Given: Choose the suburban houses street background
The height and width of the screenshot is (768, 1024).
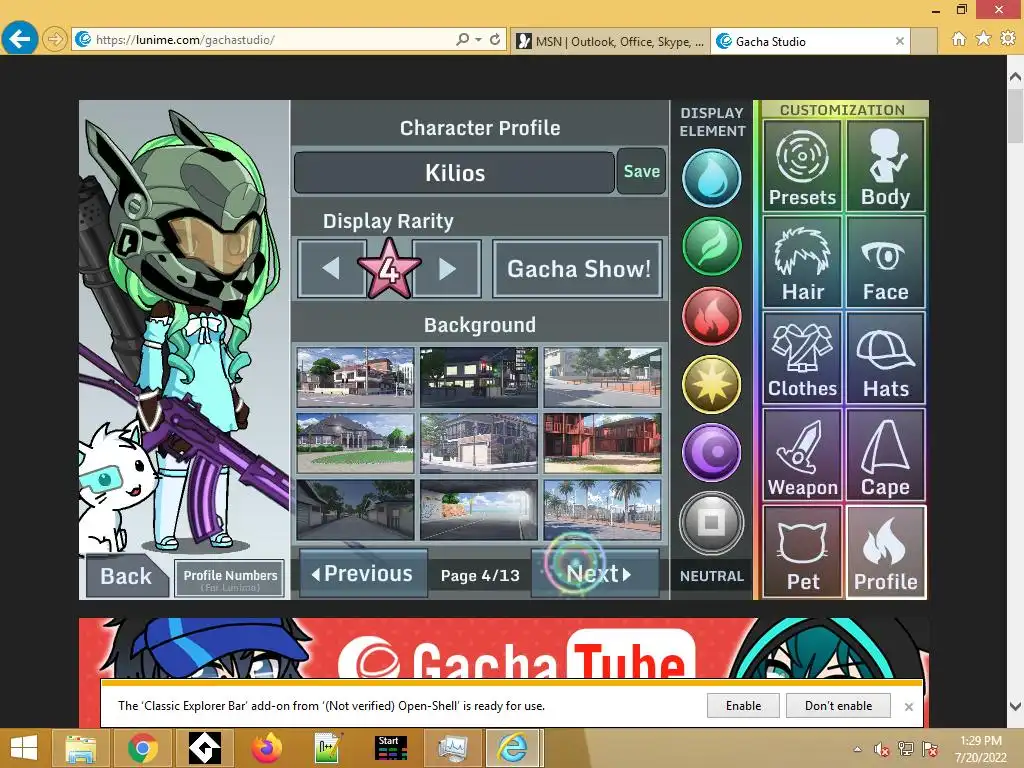Looking at the screenshot, I should (x=355, y=377).
